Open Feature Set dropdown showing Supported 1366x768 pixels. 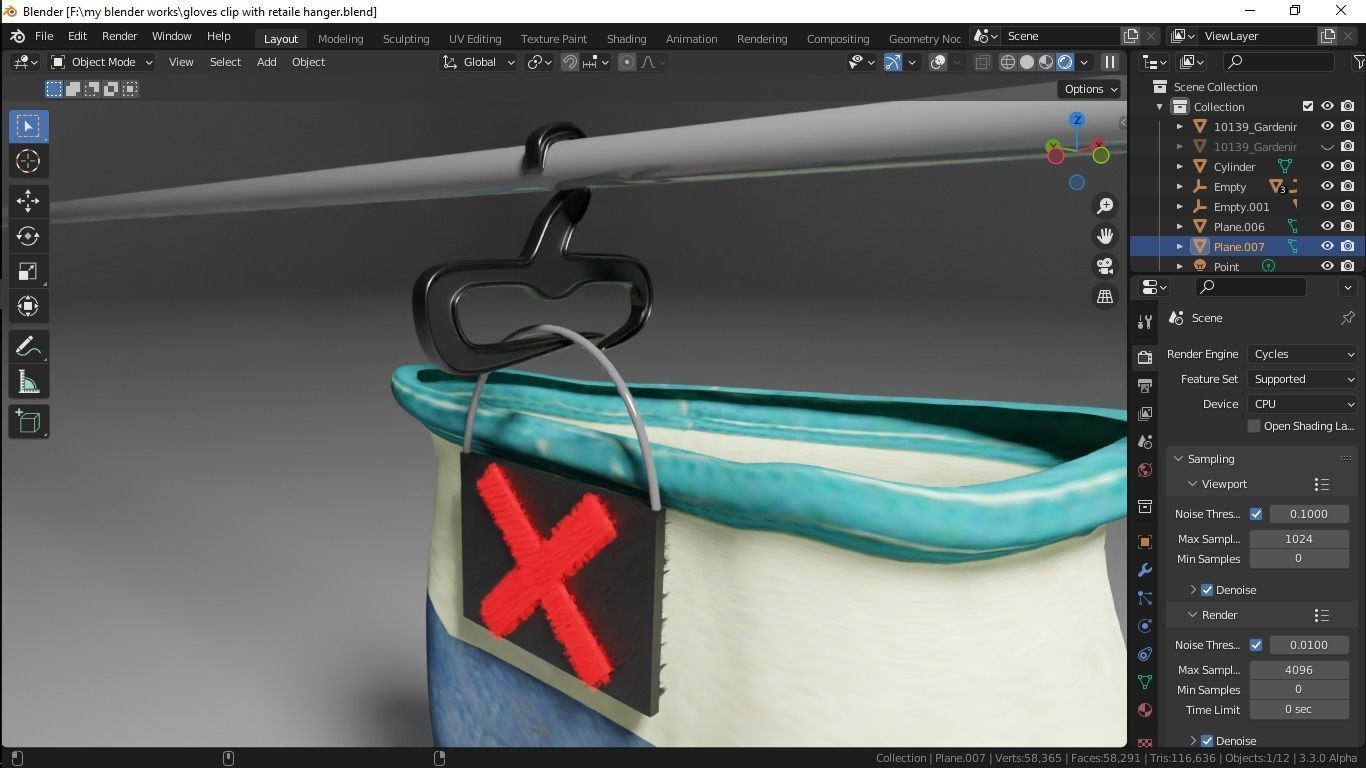click(1302, 379)
